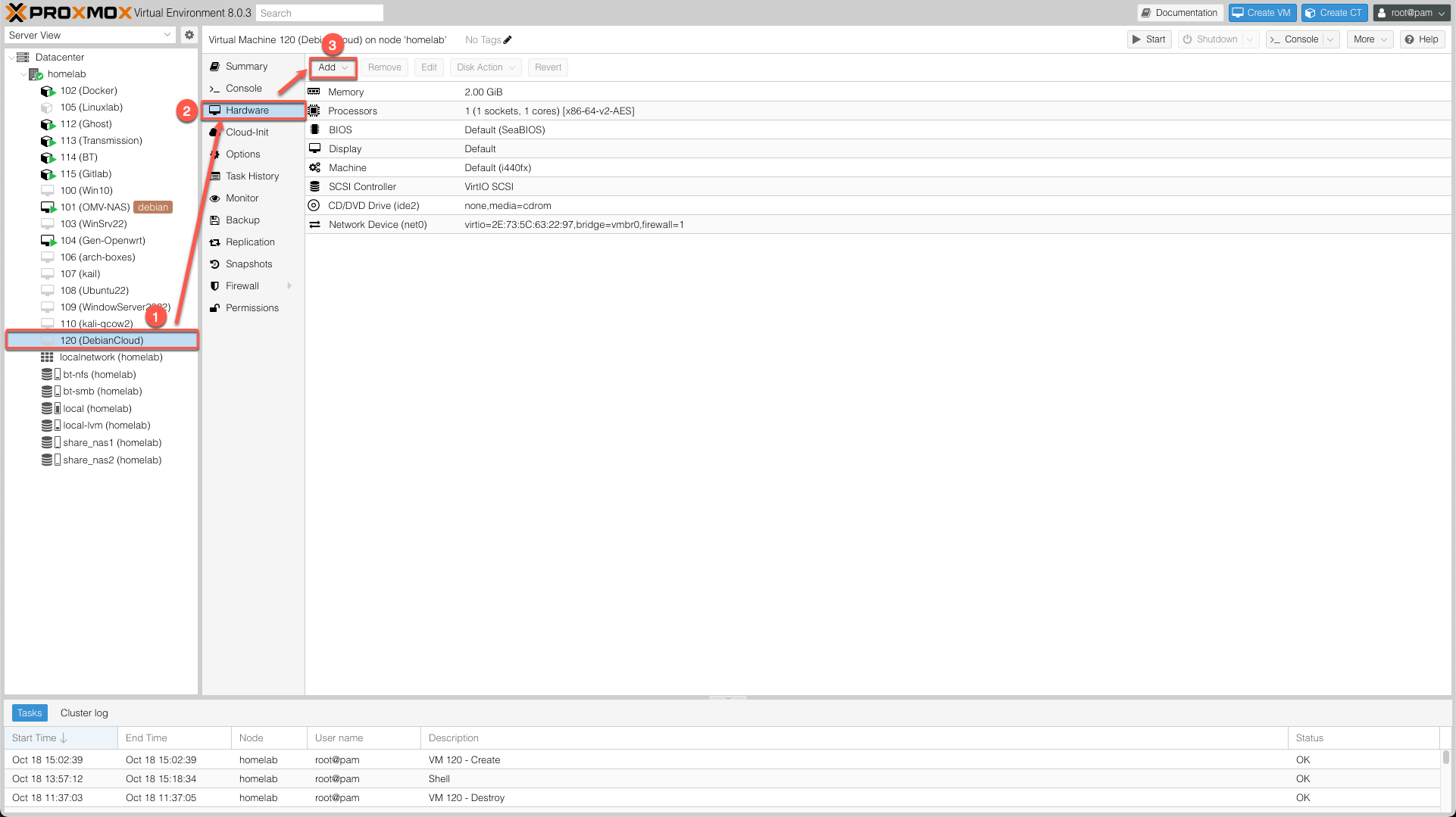Click the local-lvm storage icon
This screenshot has width=1456, height=817.
point(51,425)
